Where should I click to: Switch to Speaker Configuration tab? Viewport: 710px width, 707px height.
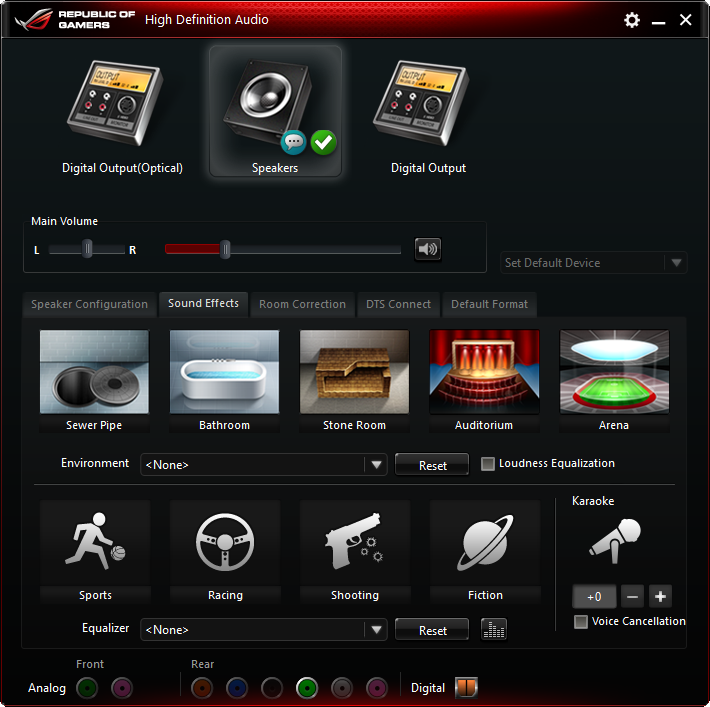coord(89,304)
